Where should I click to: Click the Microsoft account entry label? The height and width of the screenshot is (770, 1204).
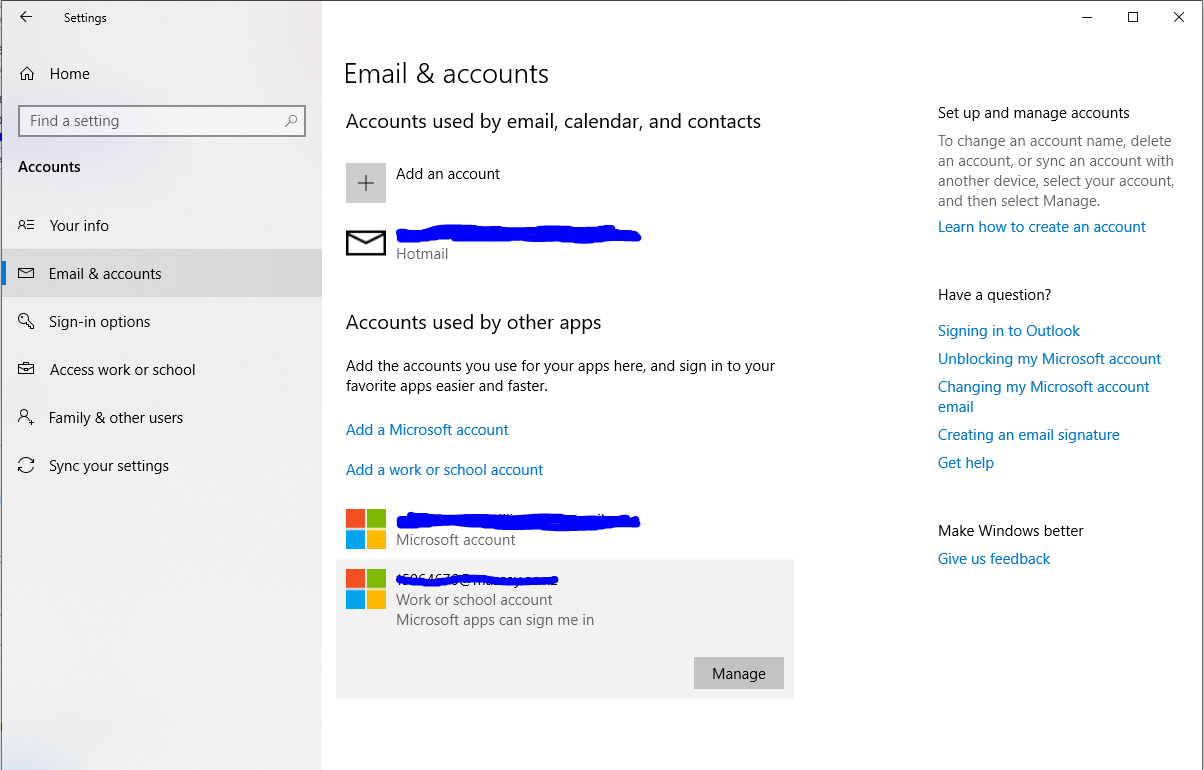[x=456, y=540]
